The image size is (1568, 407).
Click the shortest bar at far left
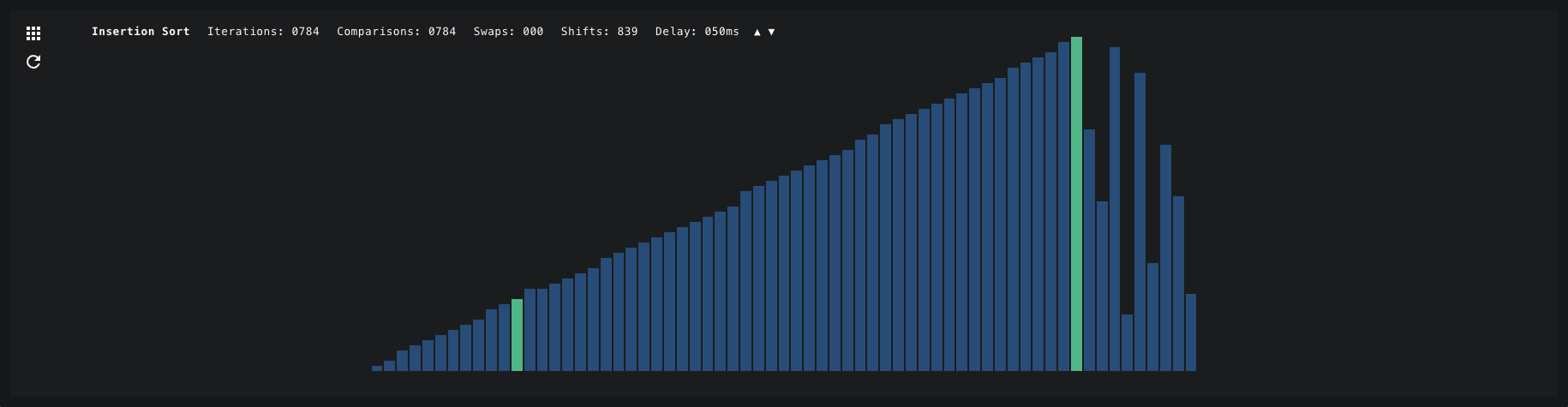377,368
